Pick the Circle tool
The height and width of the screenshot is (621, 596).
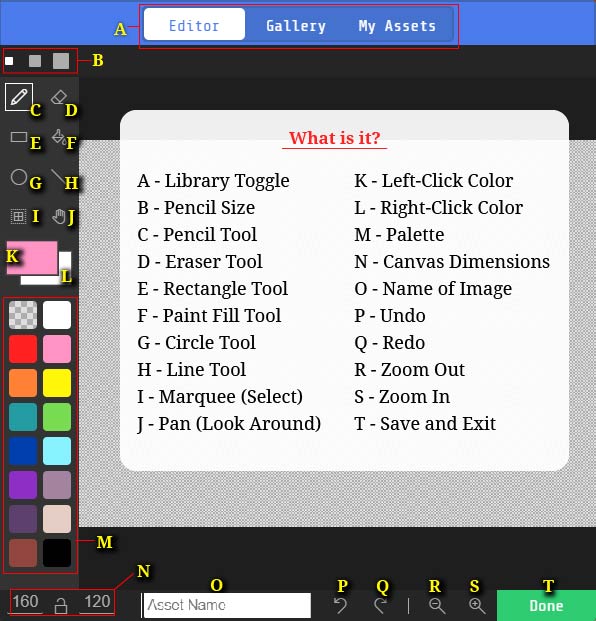pyautogui.click(x=19, y=177)
